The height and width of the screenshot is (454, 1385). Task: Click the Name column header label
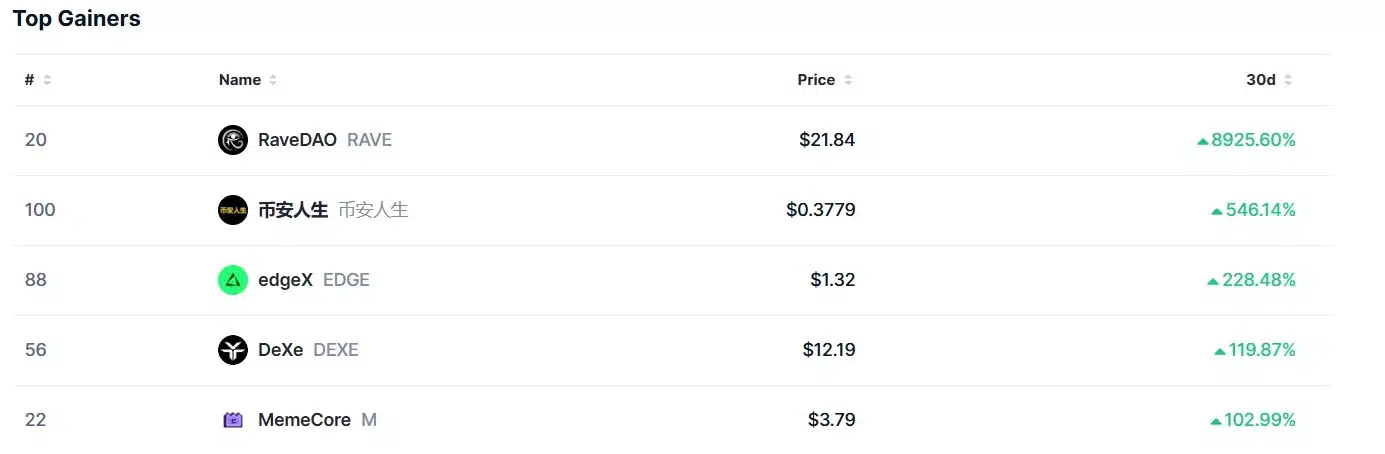[x=240, y=80]
